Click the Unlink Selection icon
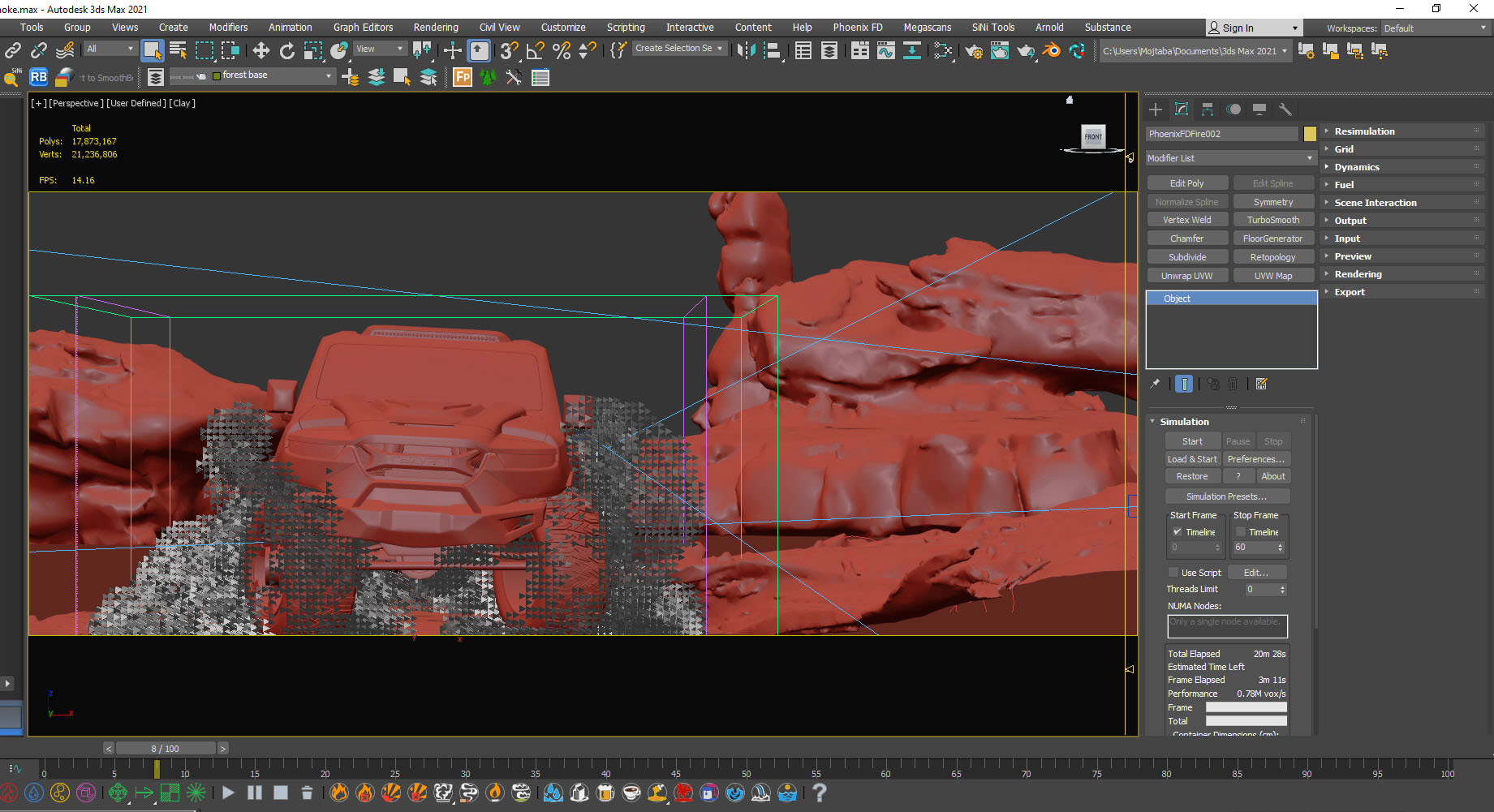Image resolution: width=1494 pixels, height=812 pixels. pos(39,50)
